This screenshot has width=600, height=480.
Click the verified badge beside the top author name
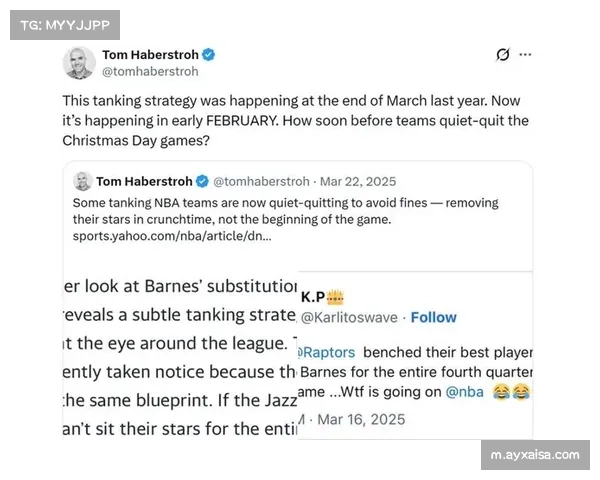click(x=209, y=55)
